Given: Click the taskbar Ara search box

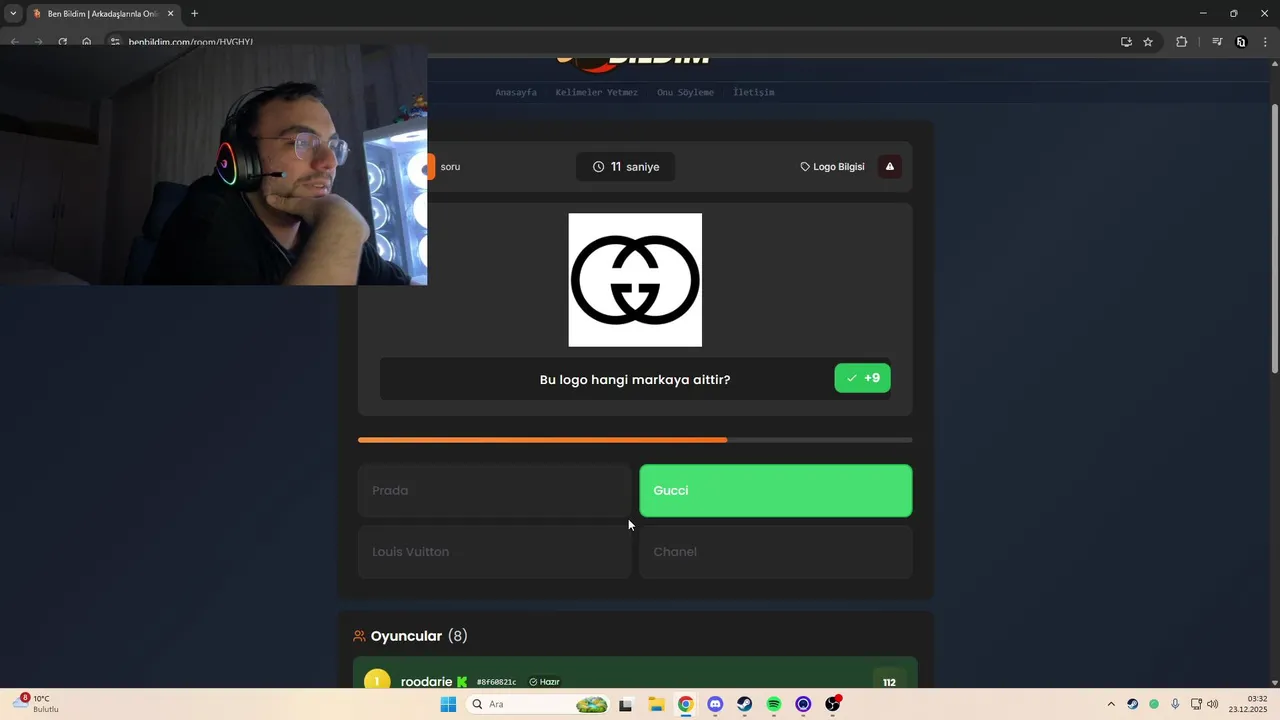Looking at the screenshot, I should (x=540, y=704).
